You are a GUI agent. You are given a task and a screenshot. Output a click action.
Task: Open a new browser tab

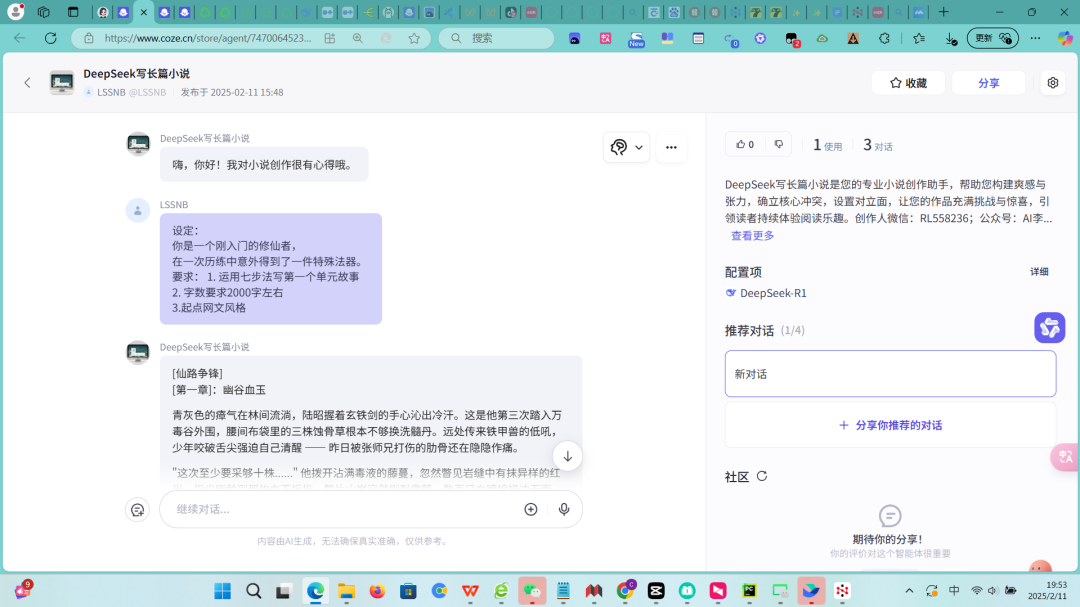944,12
